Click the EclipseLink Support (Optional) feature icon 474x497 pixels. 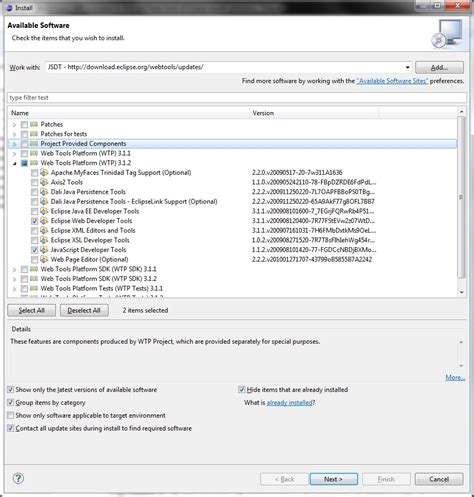pos(44,202)
